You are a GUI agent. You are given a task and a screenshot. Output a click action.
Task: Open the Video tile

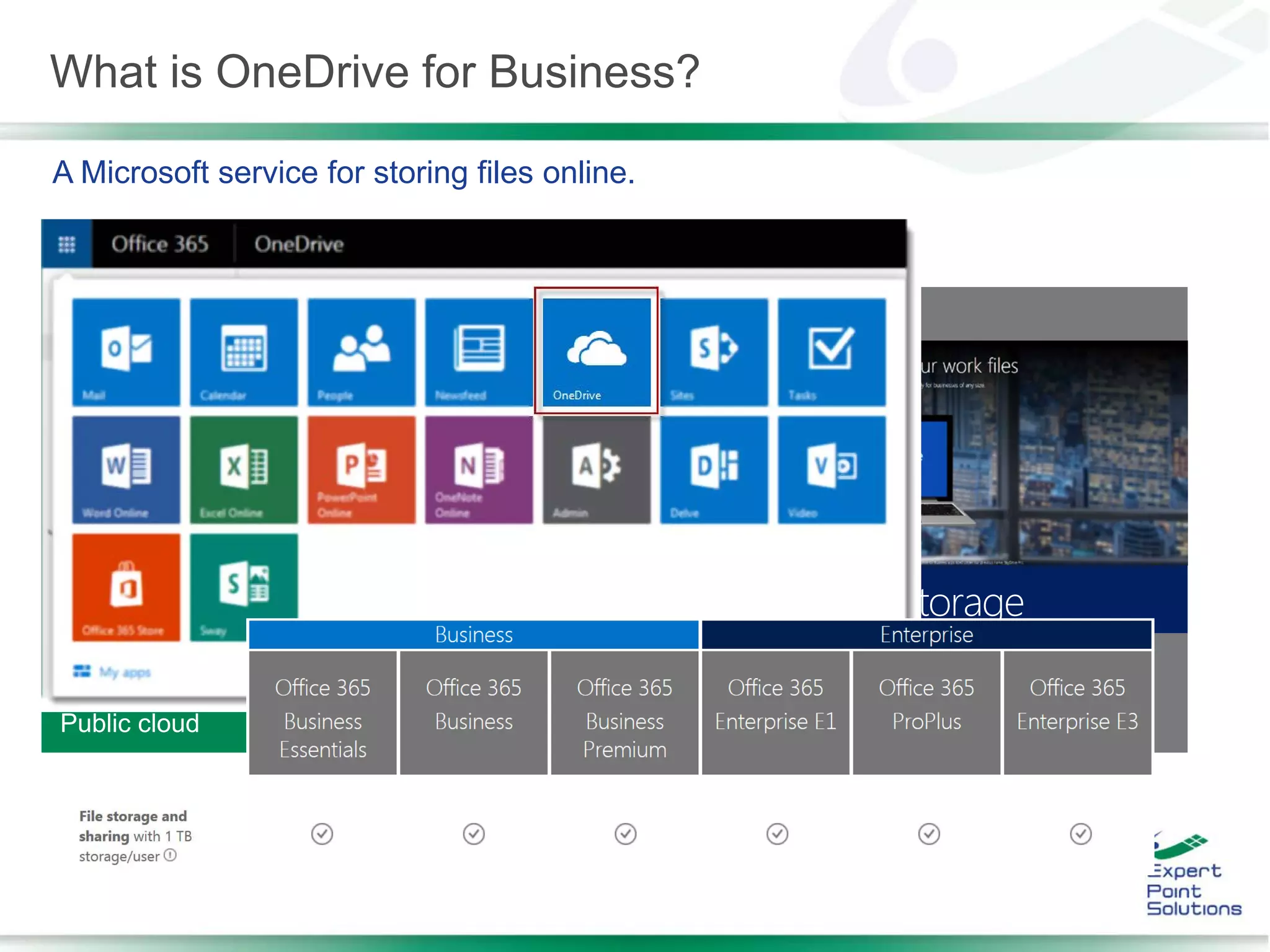832,470
